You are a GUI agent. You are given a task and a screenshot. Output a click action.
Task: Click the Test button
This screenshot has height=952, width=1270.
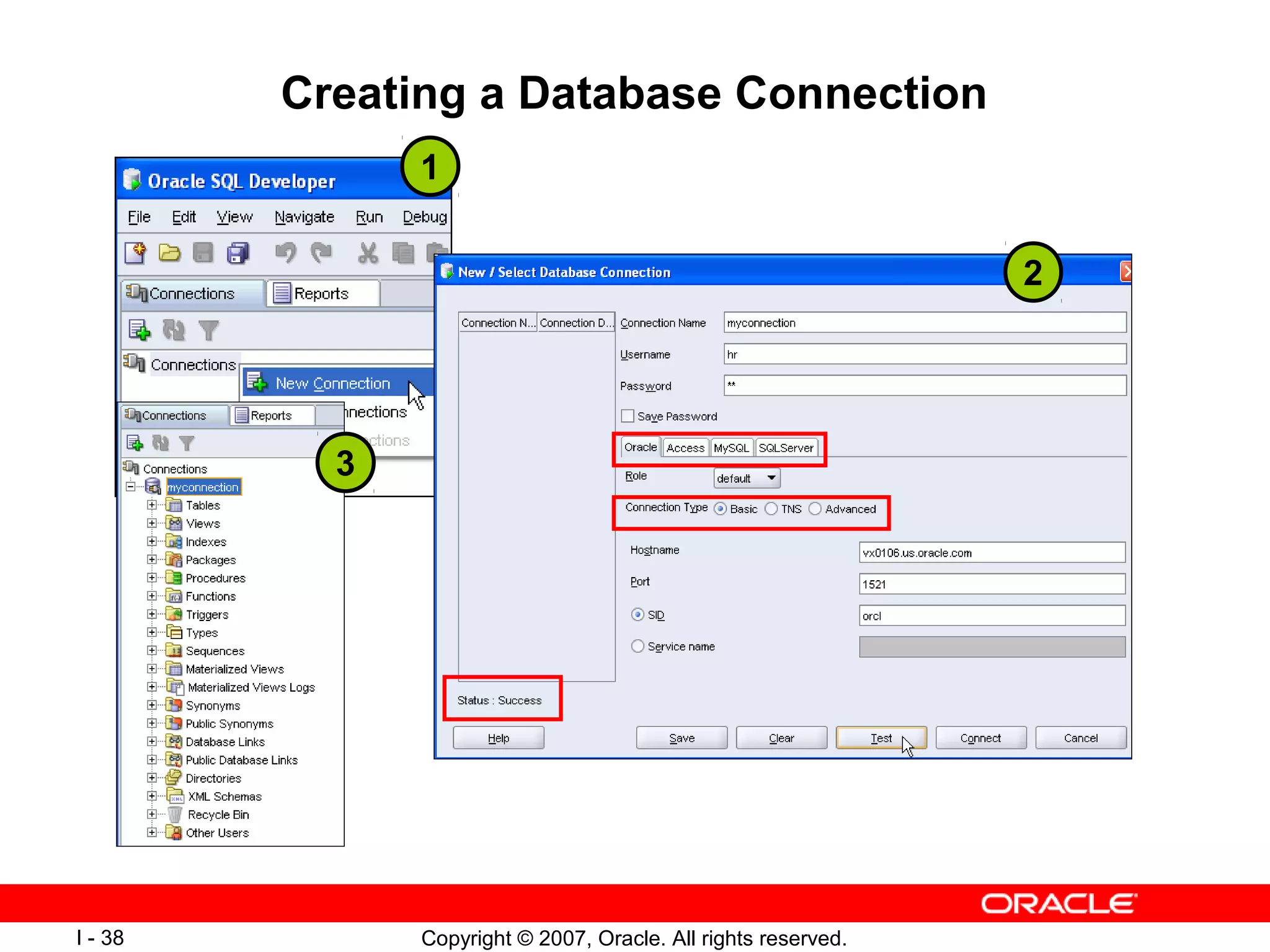coord(881,738)
